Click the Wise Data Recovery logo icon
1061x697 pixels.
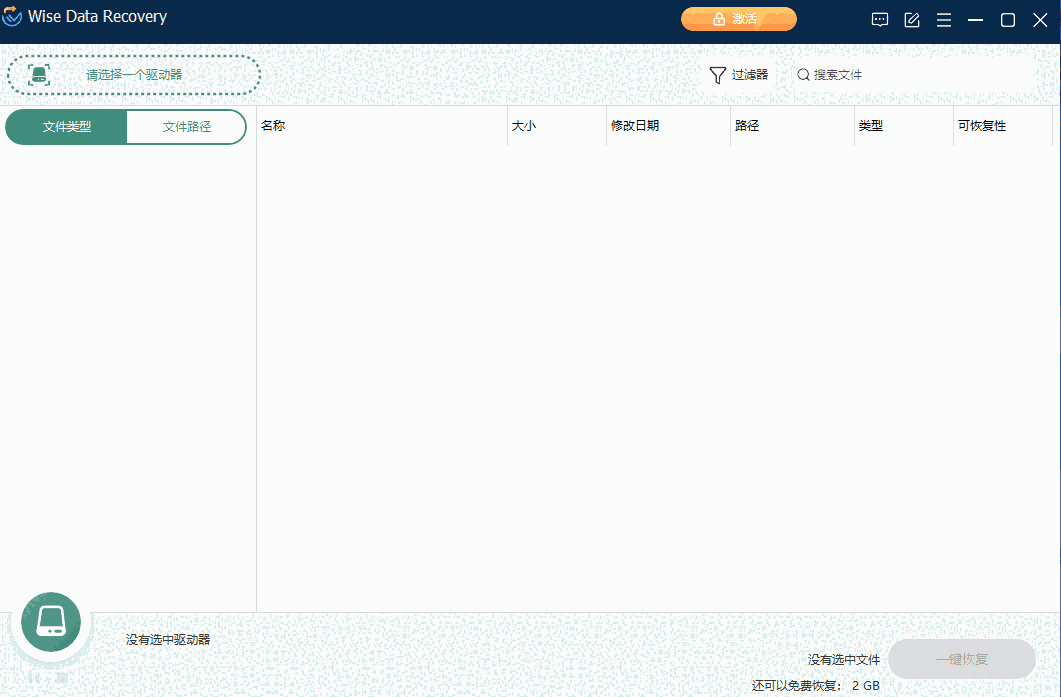tap(15, 16)
